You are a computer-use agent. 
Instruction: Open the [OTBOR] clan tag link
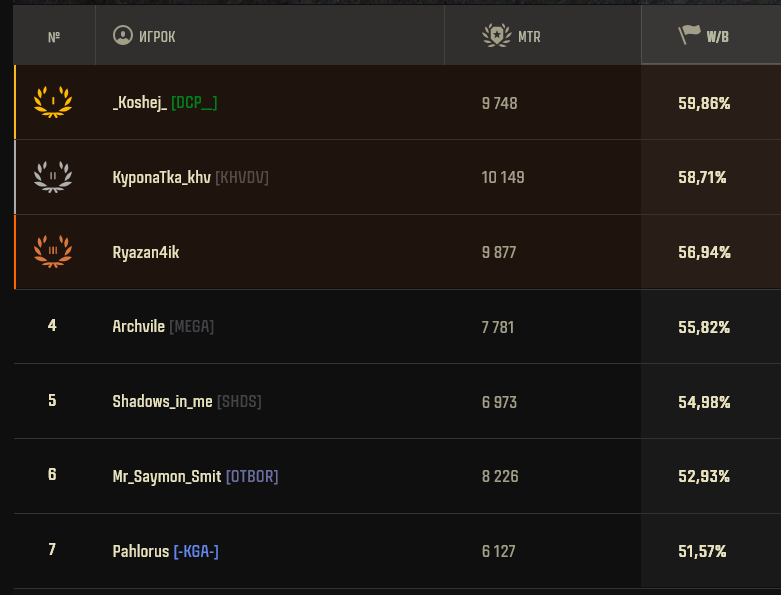[x=252, y=476]
